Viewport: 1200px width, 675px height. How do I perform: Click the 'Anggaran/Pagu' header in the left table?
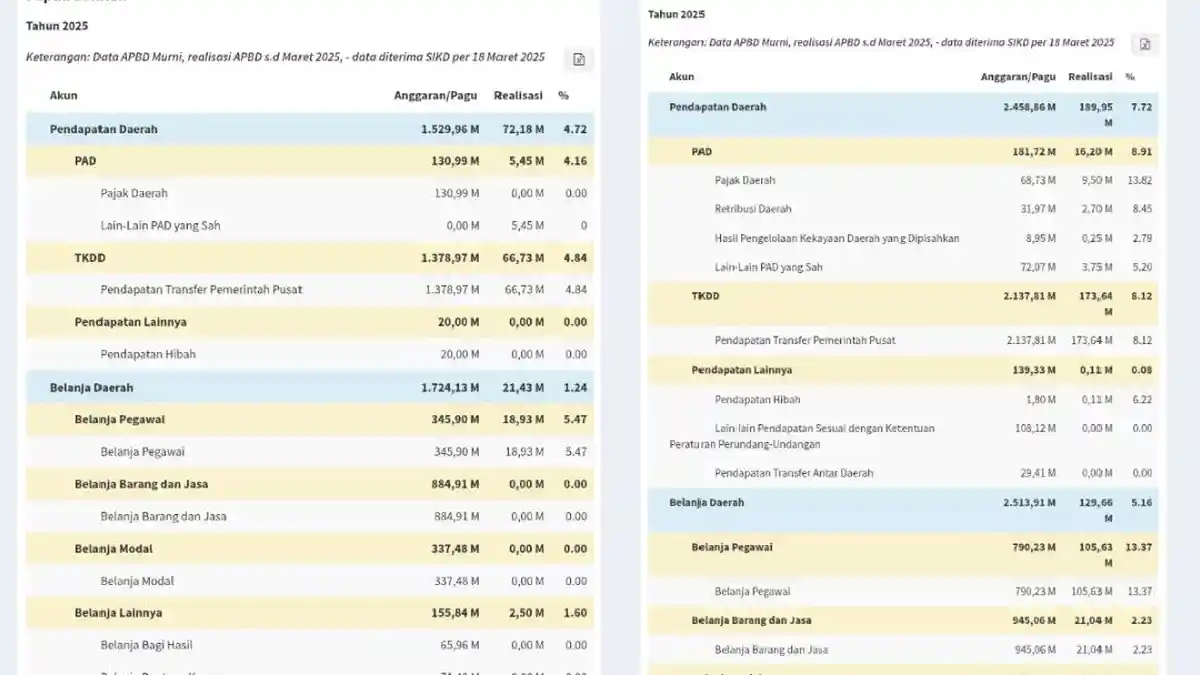(x=436, y=96)
